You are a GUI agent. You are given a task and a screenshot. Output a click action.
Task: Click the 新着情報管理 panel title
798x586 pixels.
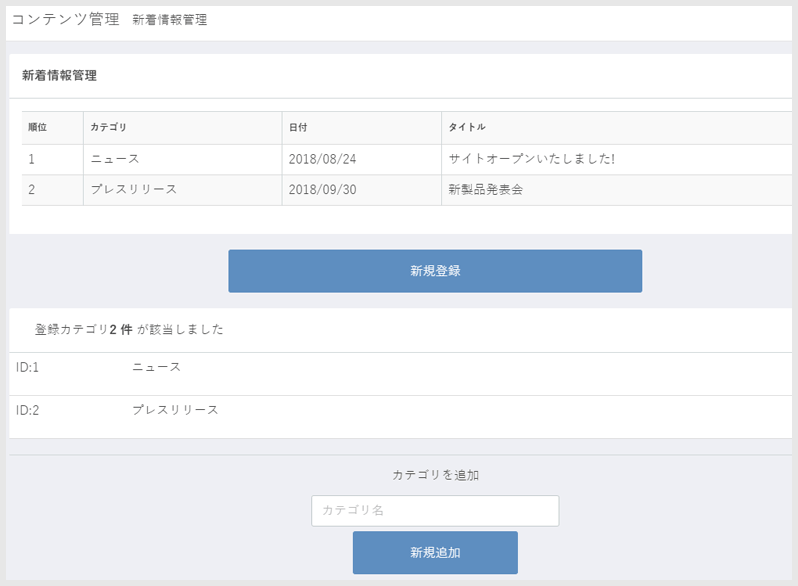(59, 75)
